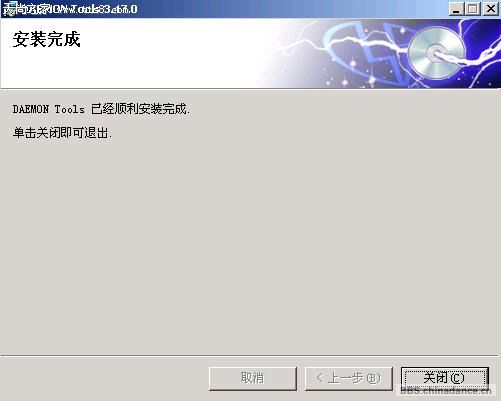Click the 已经顺利安装完成 message text
The height and width of the screenshot is (401, 501).
click(x=140, y=109)
